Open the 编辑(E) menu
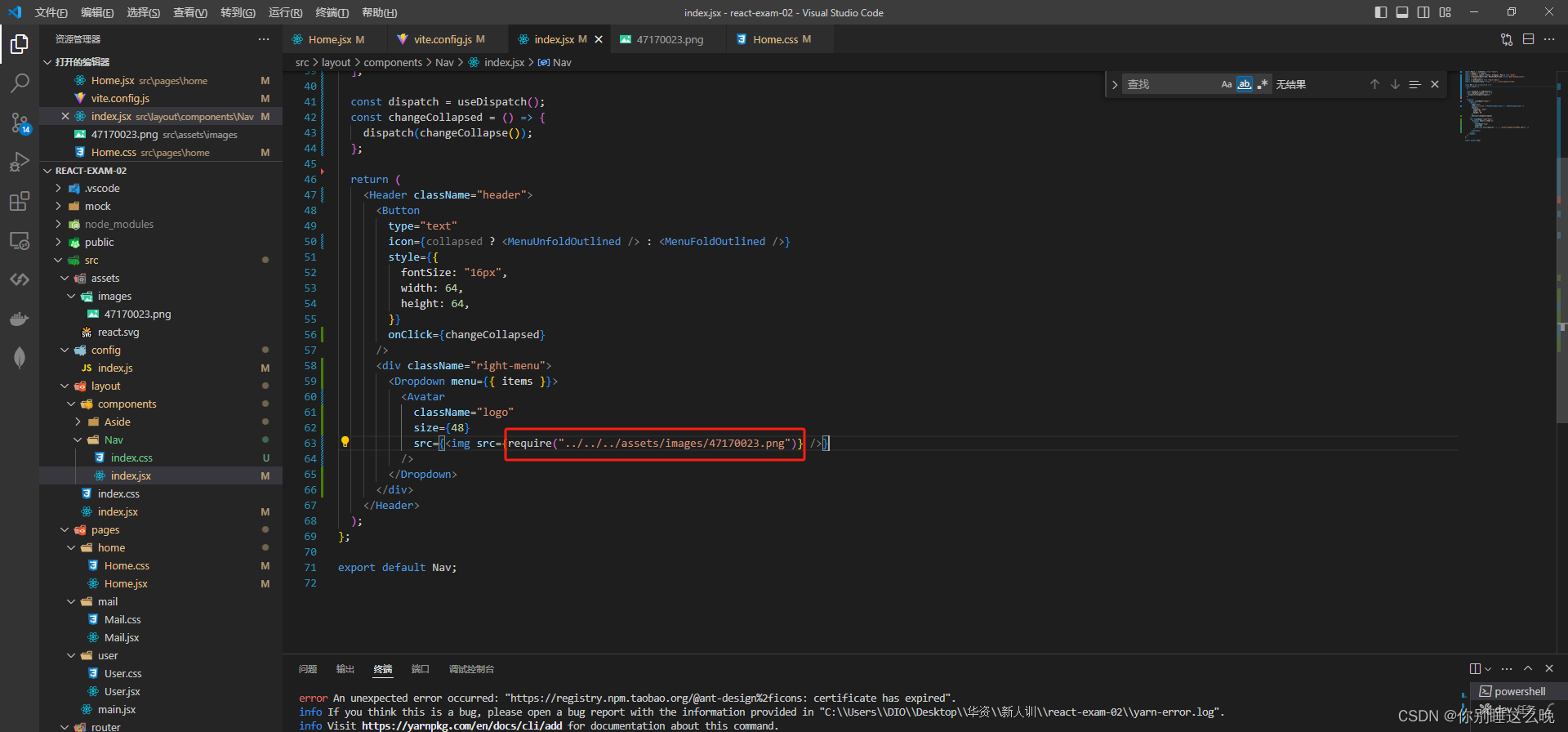 tap(97, 12)
